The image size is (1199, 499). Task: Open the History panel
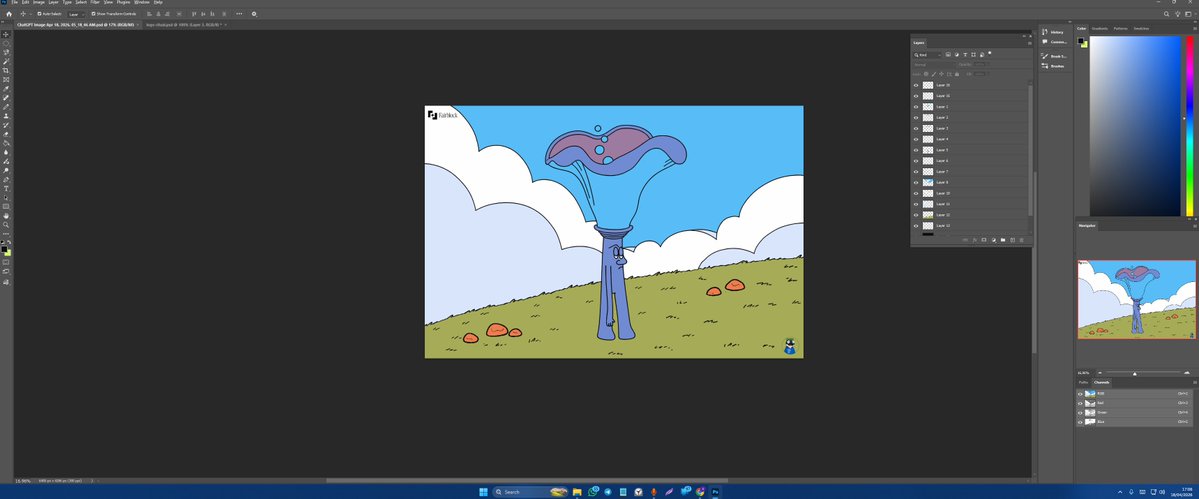point(1057,33)
